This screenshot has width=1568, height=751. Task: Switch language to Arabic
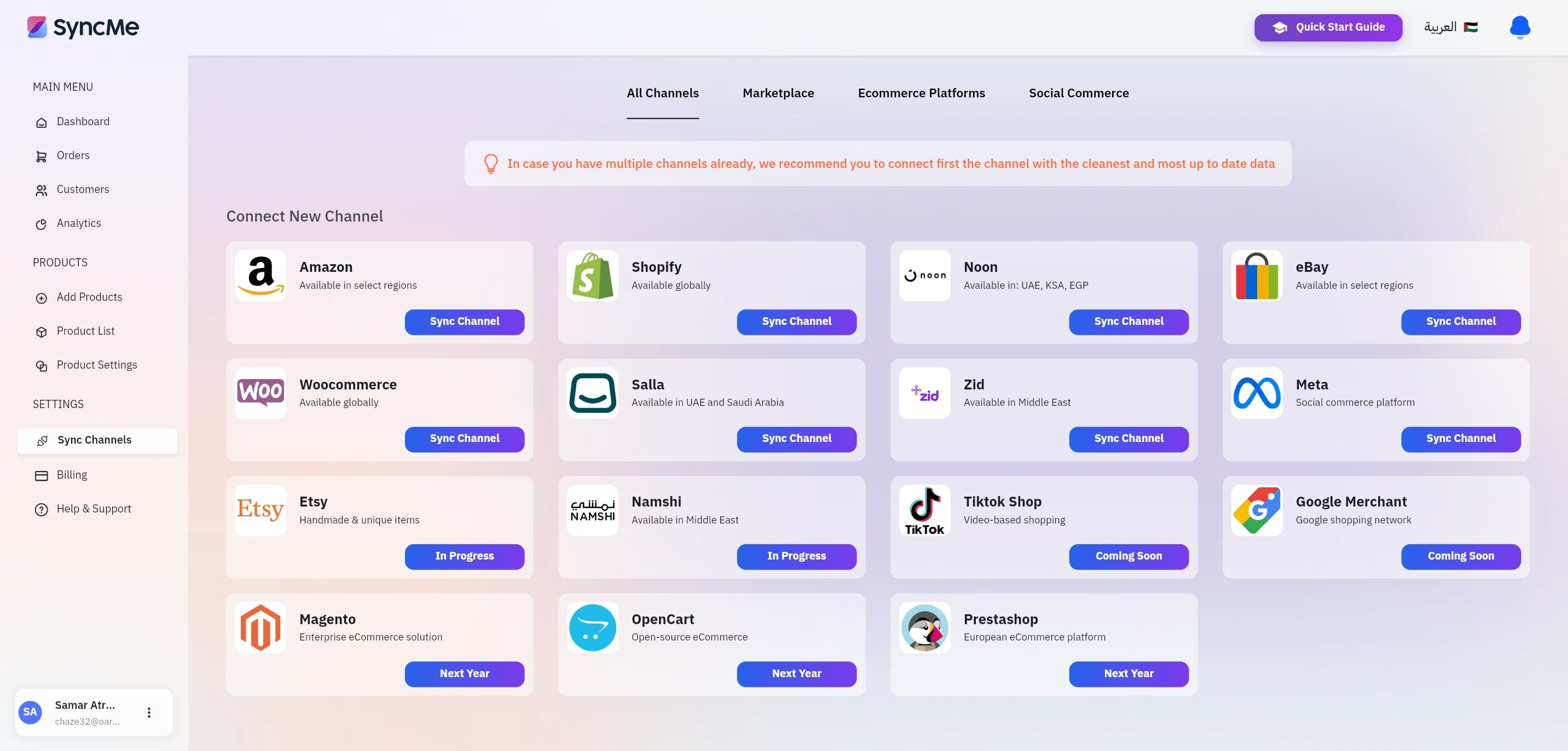click(x=1450, y=27)
